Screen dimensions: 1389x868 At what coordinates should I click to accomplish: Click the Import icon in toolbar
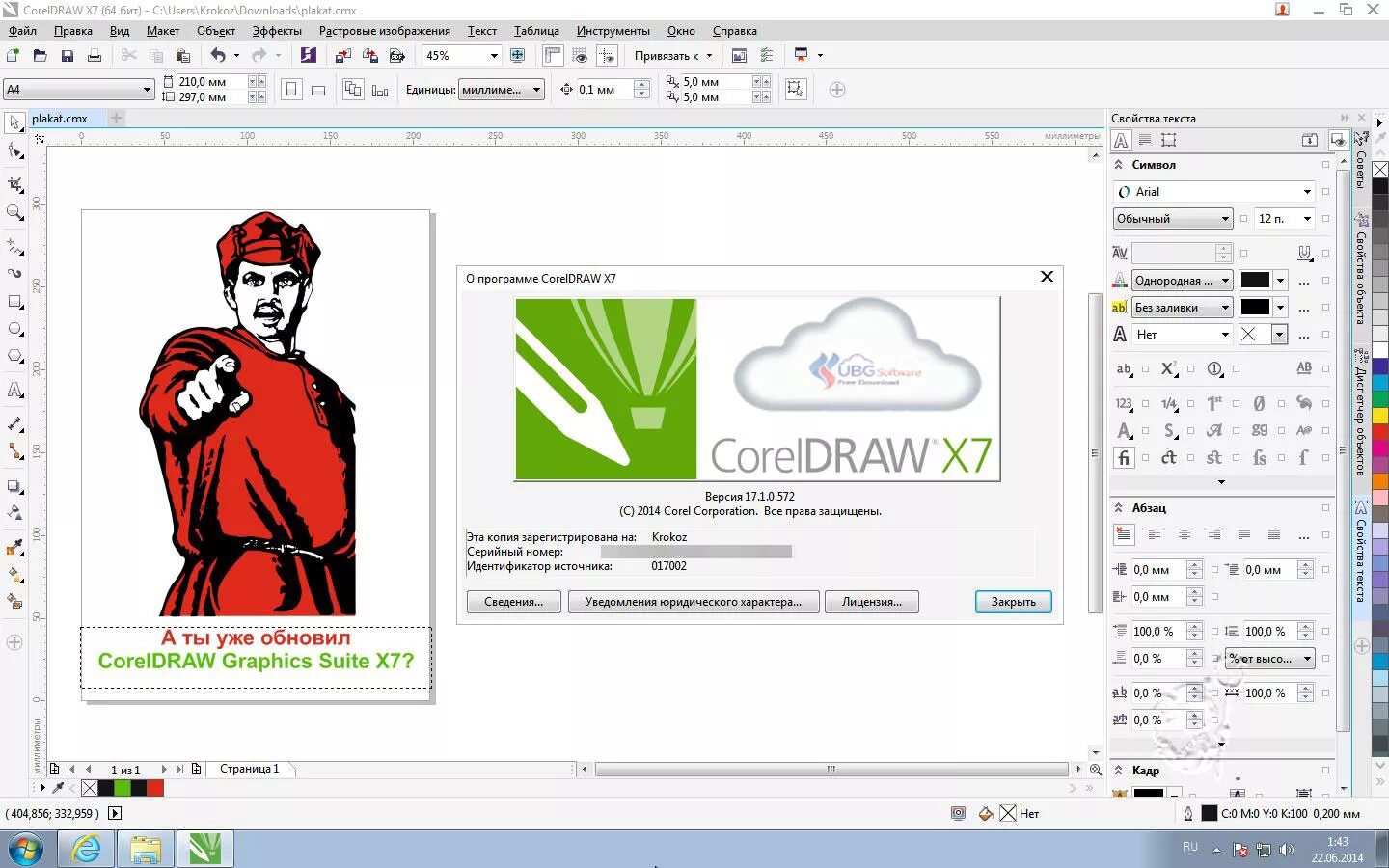tap(342, 56)
